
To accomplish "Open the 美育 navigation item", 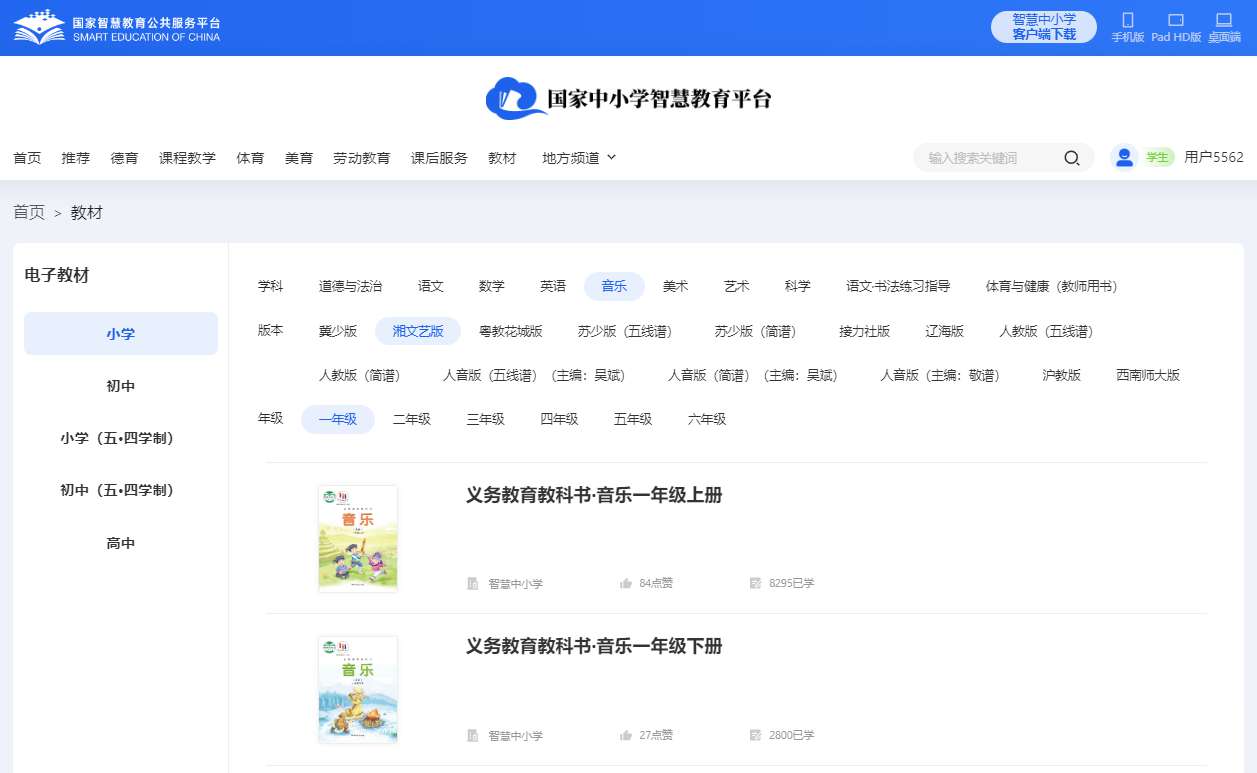I will tap(299, 158).
